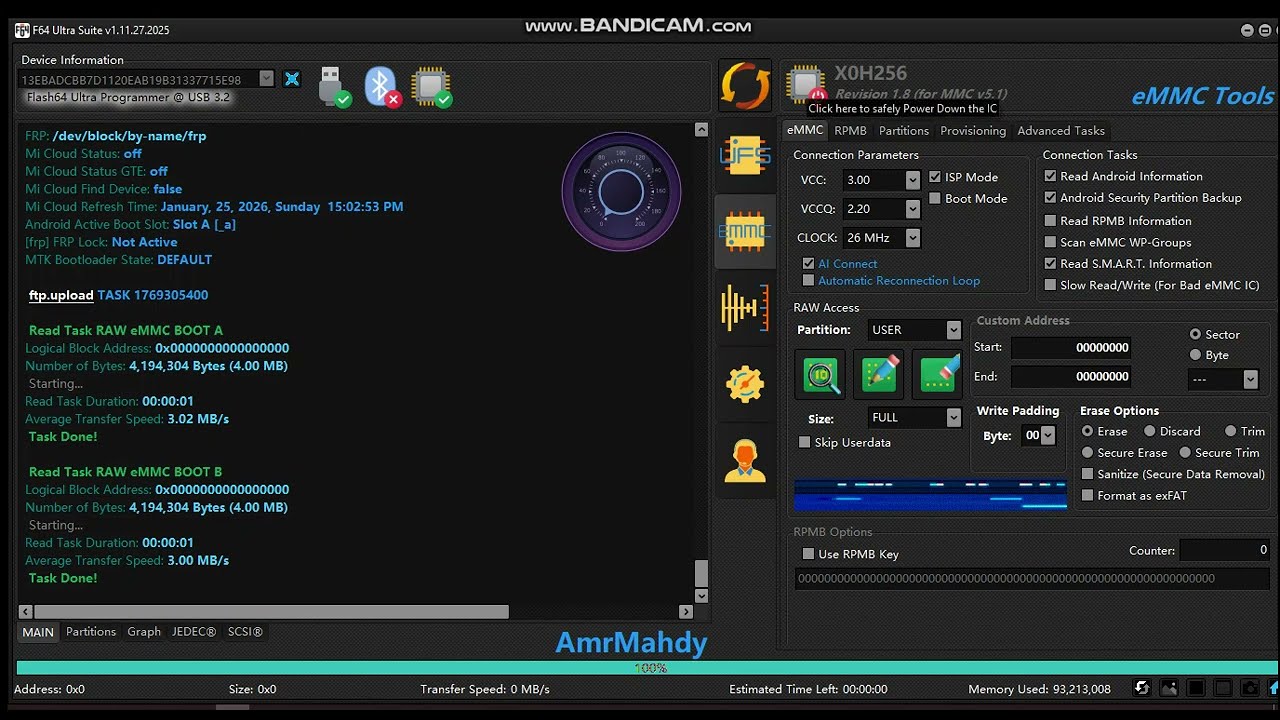The height and width of the screenshot is (720, 1280).
Task: Click the End address input field
Action: tap(1071, 377)
